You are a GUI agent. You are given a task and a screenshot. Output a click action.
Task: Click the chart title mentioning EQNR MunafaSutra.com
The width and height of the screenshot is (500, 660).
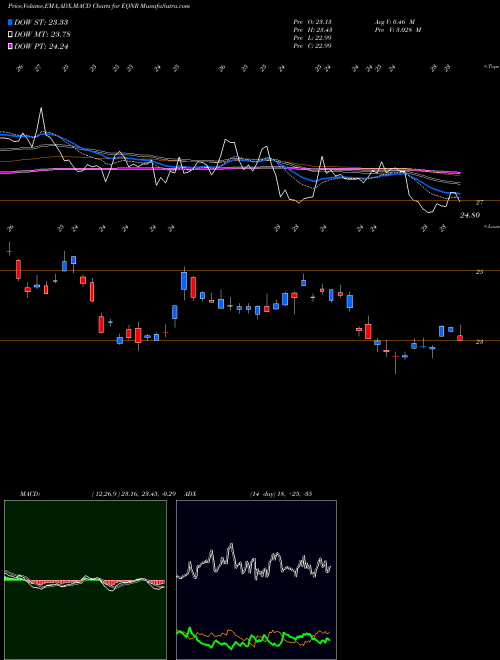[x=99, y=6]
